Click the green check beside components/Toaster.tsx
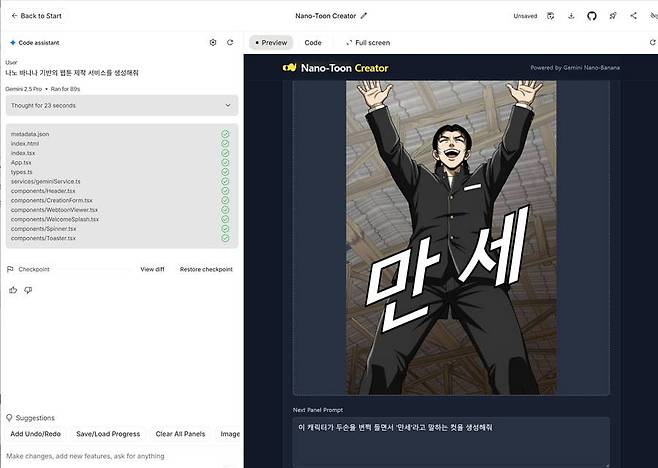The width and height of the screenshot is (658, 468). tap(225, 238)
